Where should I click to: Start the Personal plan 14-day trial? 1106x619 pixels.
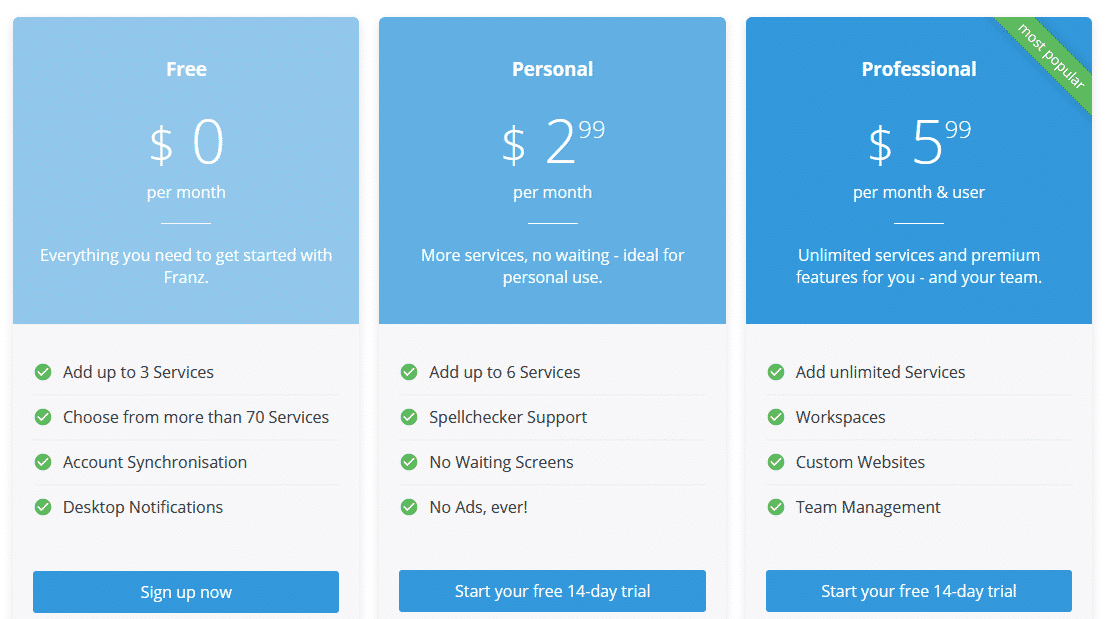pyautogui.click(x=552, y=591)
